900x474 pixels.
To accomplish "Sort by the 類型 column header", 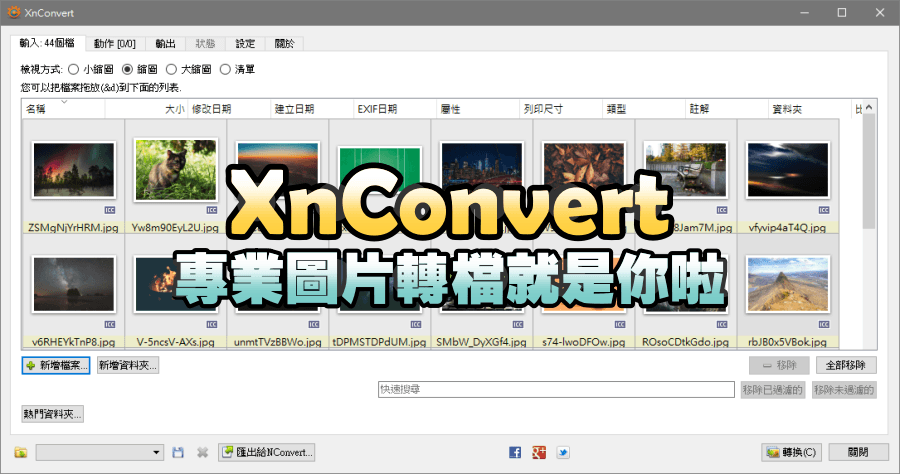I will click(643, 109).
